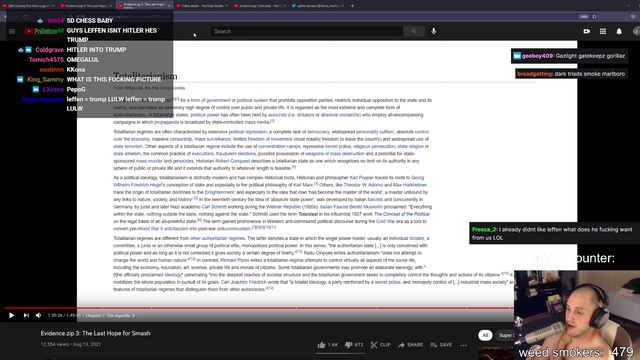The height and width of the screenshot is (360, 640).
Task: Click the 'form of government' Wikipedia link
Action: pyautogui.click(x=211, y=100)
